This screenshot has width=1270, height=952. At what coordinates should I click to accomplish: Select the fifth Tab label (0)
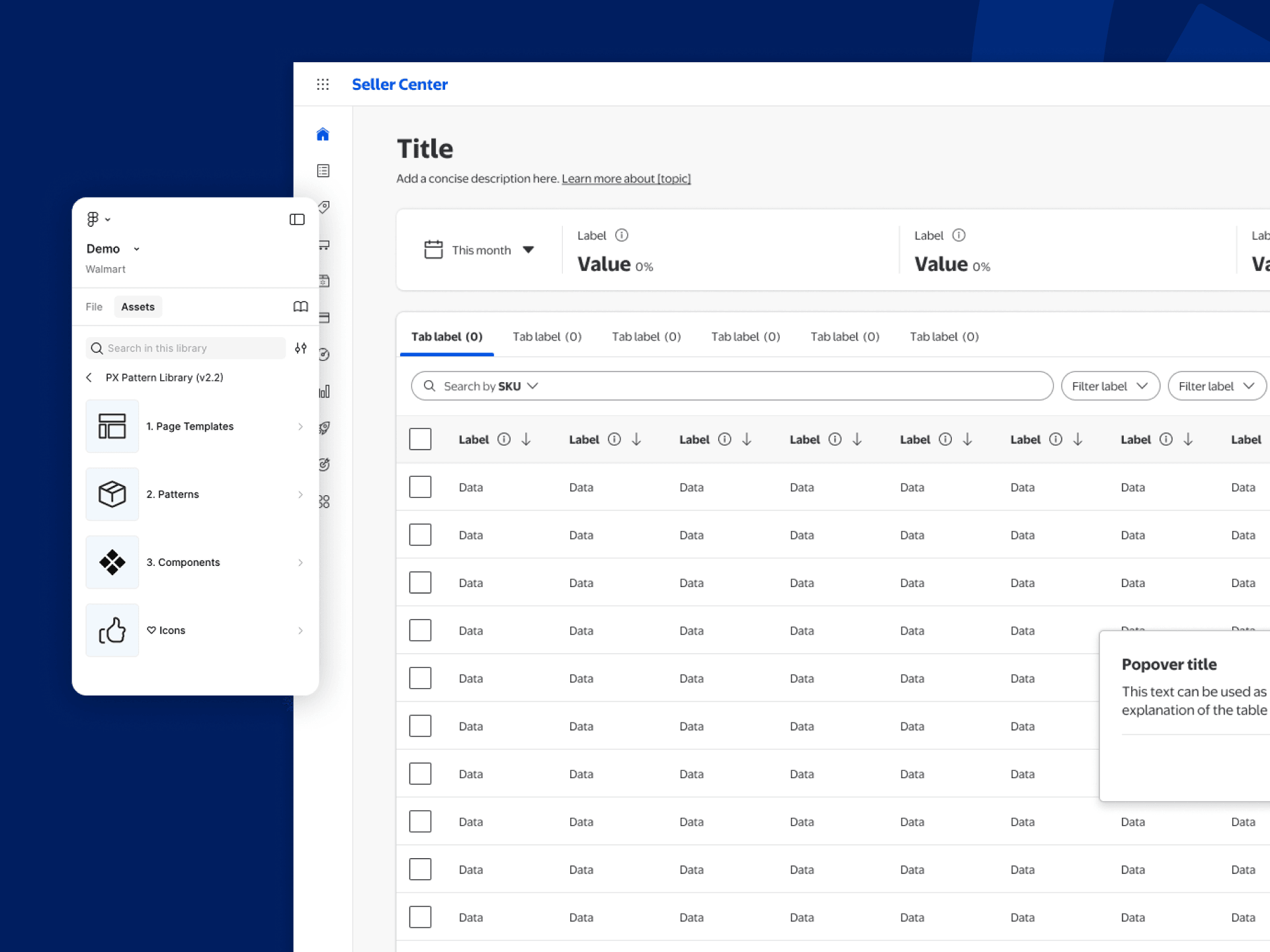click(845, 337)
